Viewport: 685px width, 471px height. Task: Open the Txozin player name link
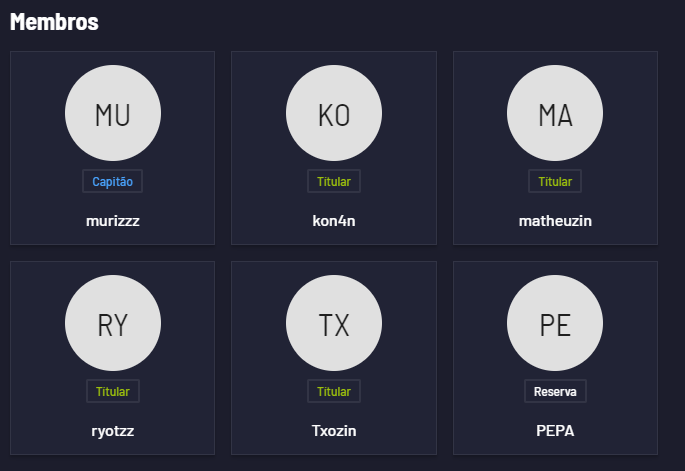[x=334, y=431]
